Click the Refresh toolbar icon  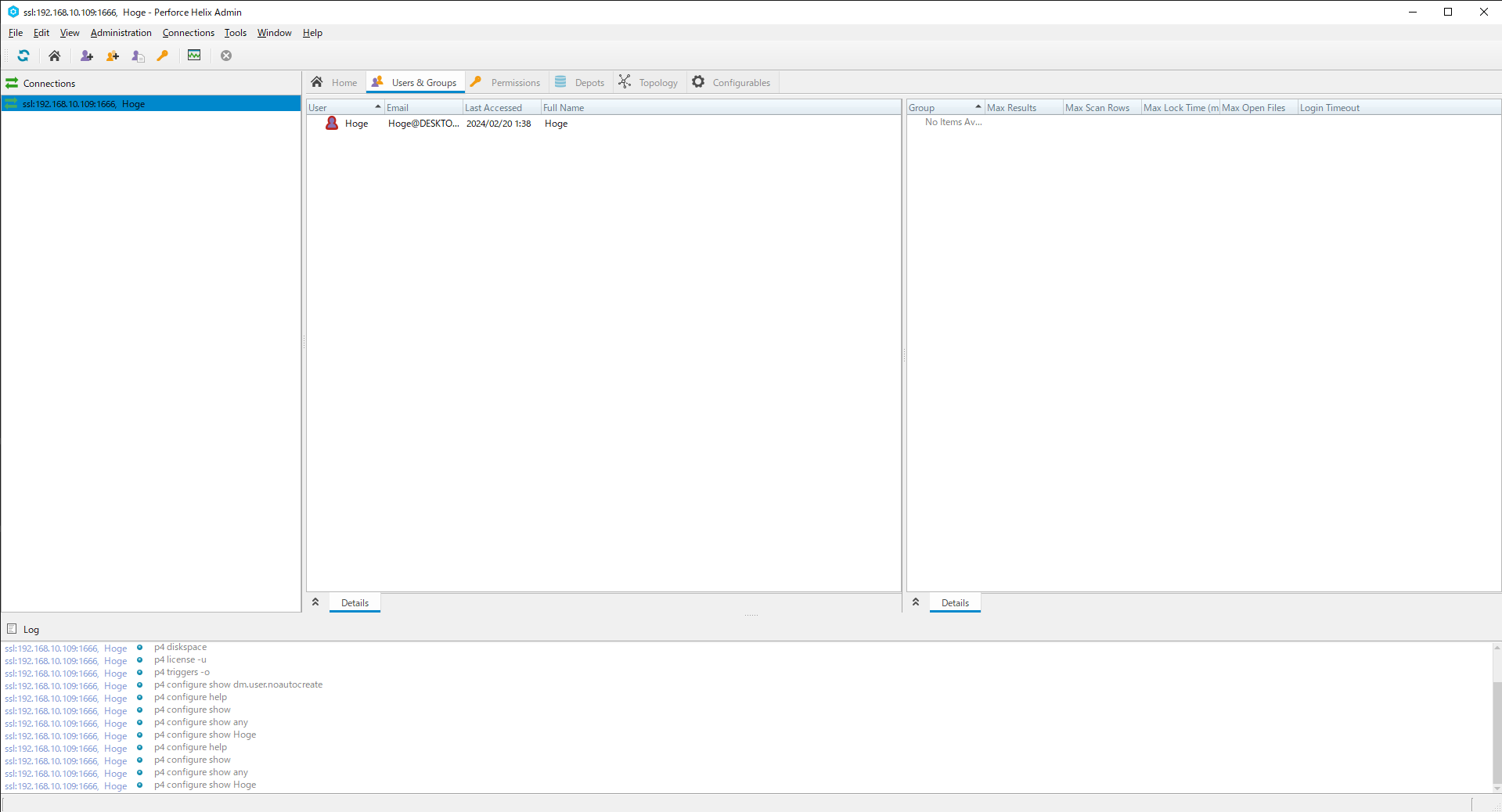[x=23, y=56]
